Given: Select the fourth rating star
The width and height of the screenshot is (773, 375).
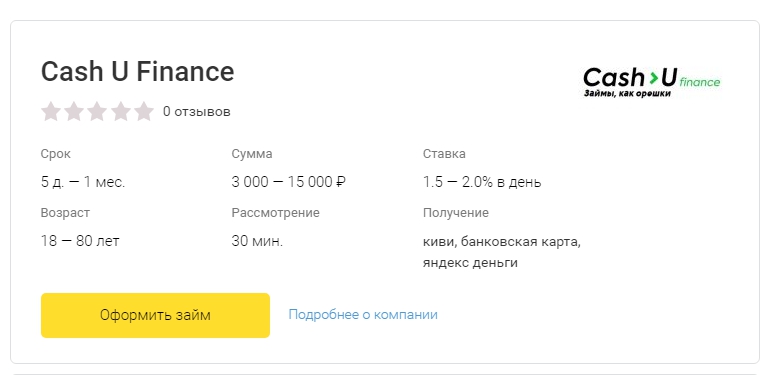Looking at the screenshot, I should pyautogui.click(x=121, y=111).
